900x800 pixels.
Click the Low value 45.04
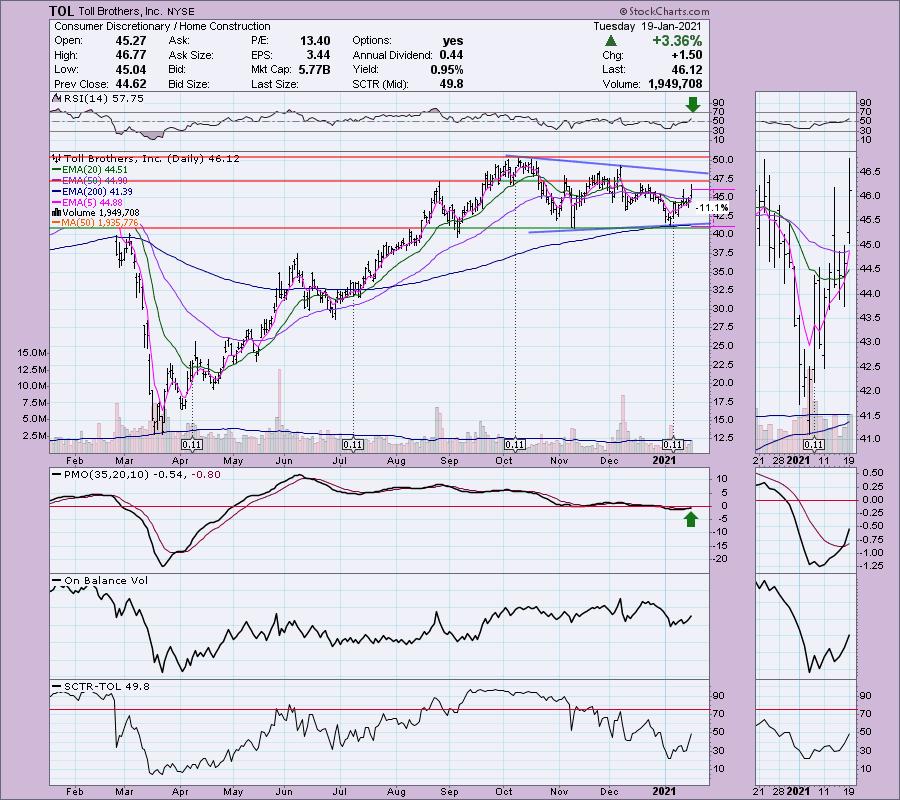tap(131, 69)
